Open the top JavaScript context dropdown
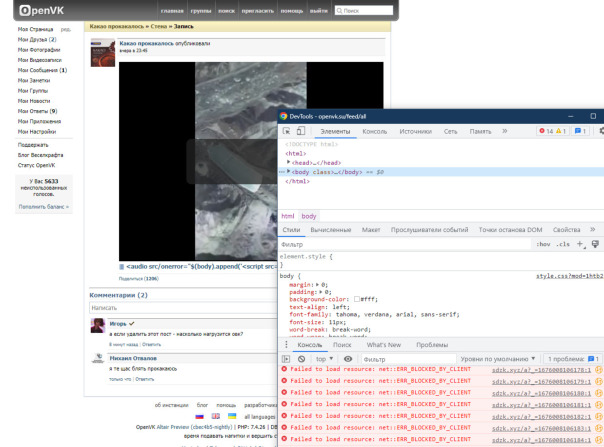The width and height of the screenshot is (604, 447). point(324,359)
